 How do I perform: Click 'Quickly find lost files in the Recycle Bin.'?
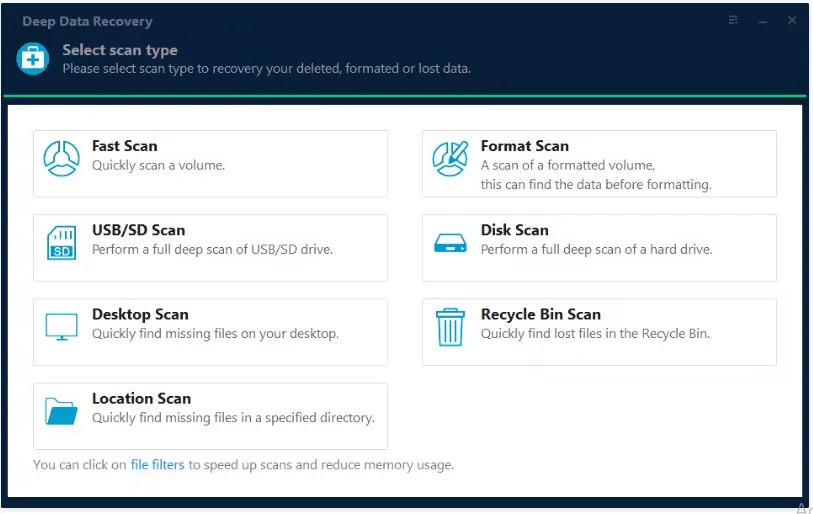tap(595, 334)
